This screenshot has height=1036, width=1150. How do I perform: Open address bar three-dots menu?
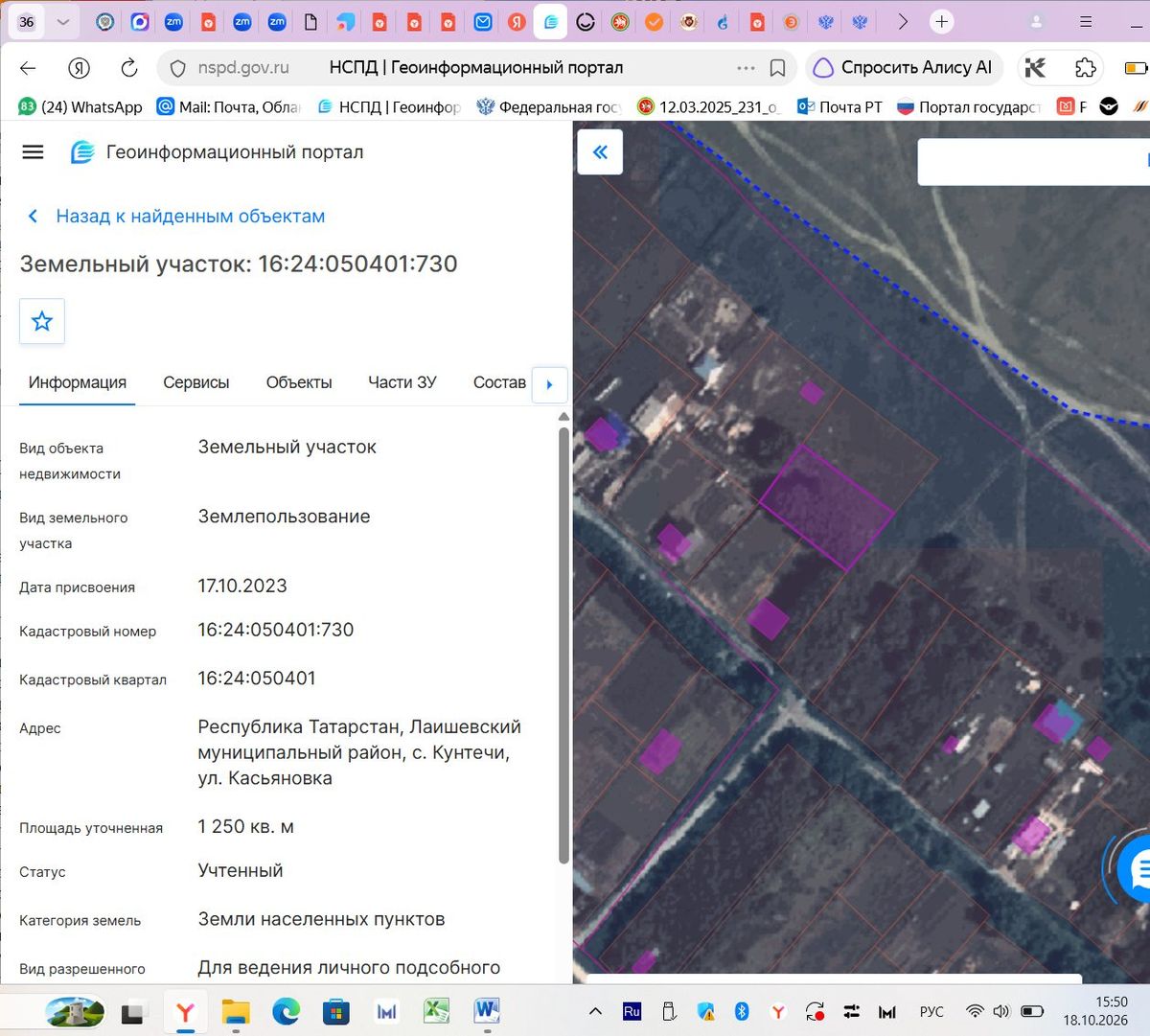click(746, 68)
